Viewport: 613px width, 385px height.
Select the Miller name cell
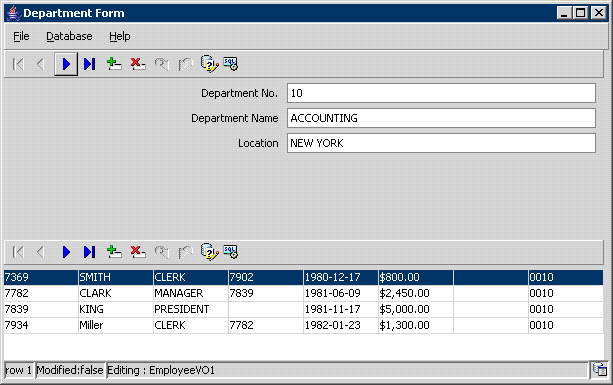(x=116, y=325)
